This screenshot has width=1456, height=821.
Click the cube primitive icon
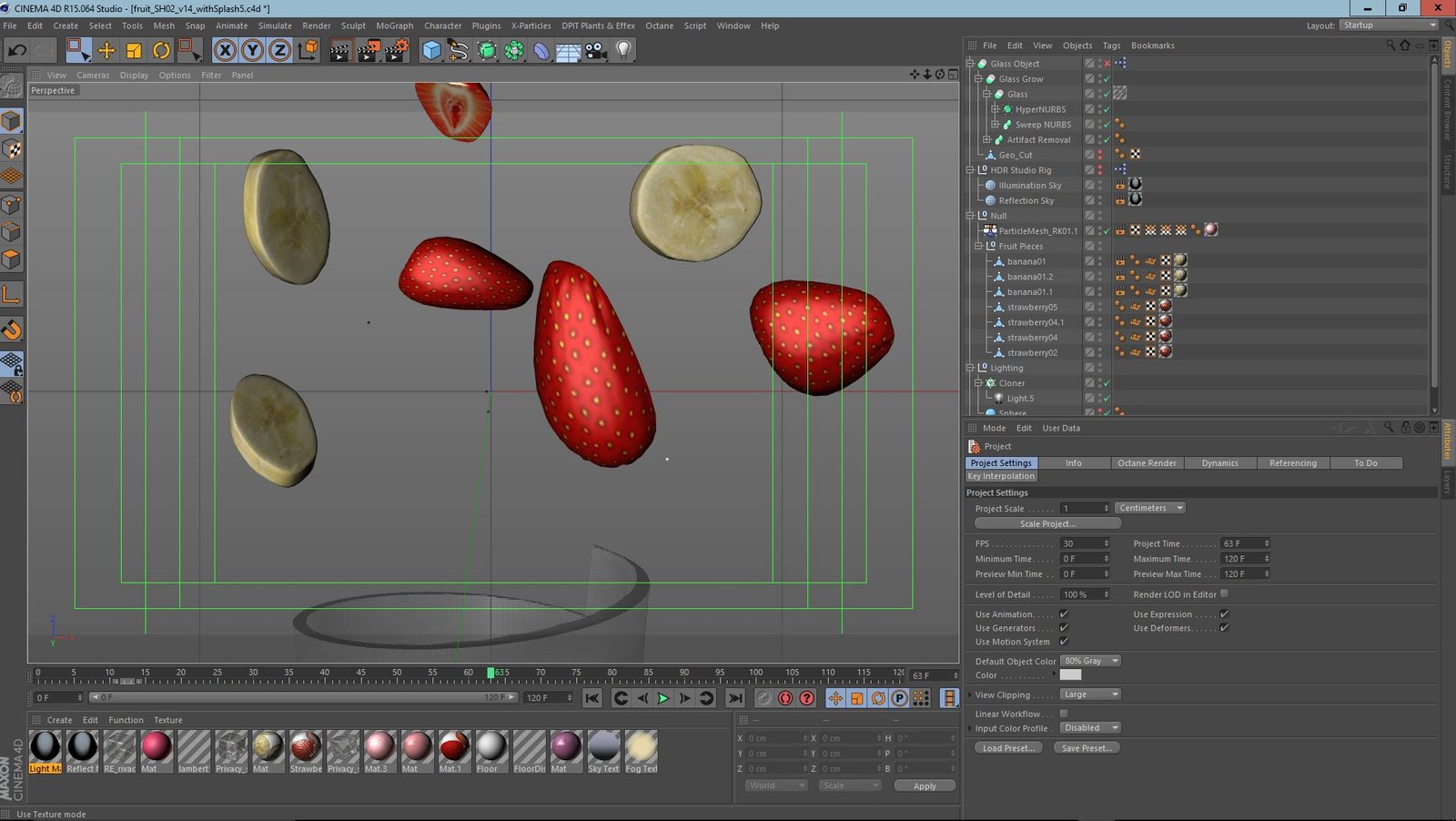coord(431,51)
